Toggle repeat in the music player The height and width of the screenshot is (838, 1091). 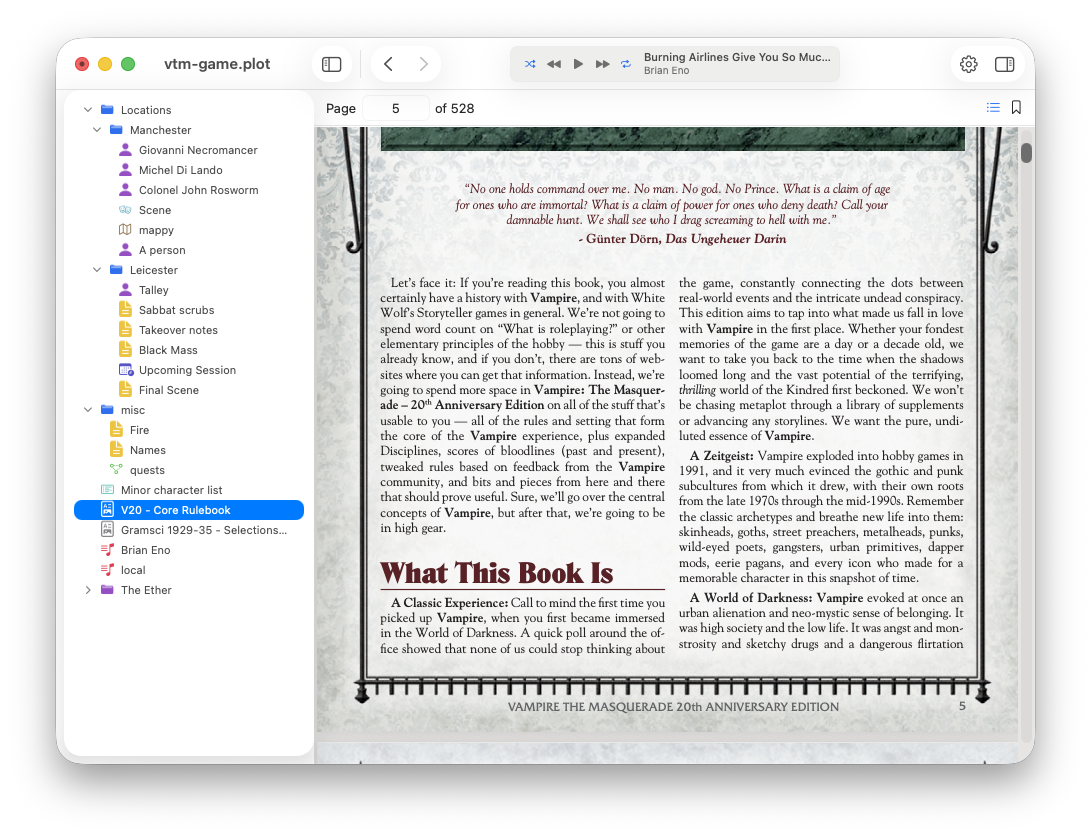click(626, 64)
